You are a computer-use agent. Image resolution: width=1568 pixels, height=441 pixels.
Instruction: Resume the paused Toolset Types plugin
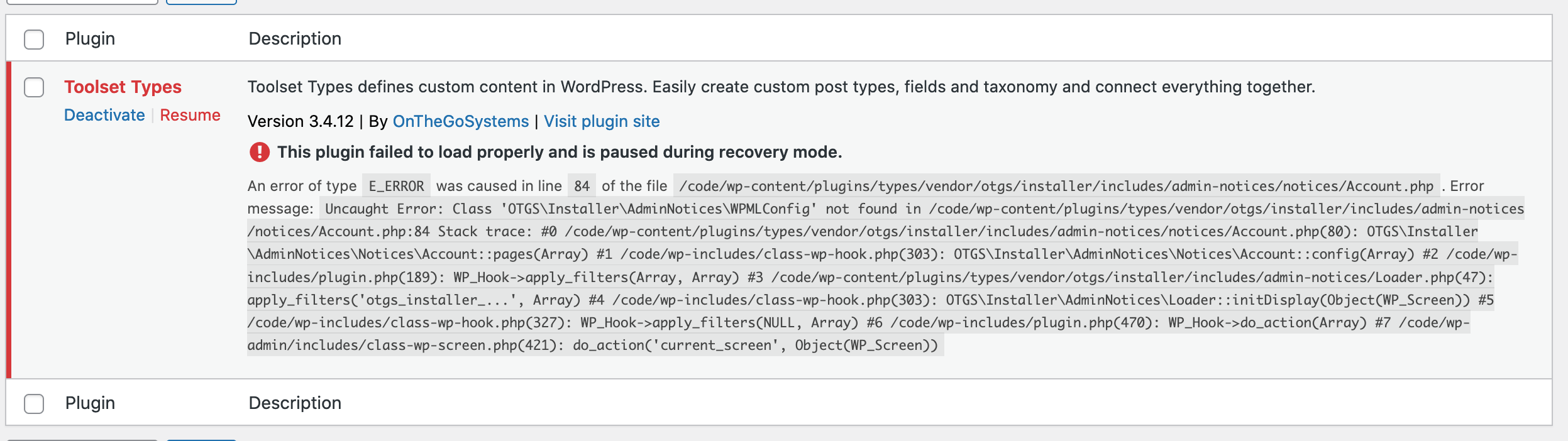click(190, 115)
